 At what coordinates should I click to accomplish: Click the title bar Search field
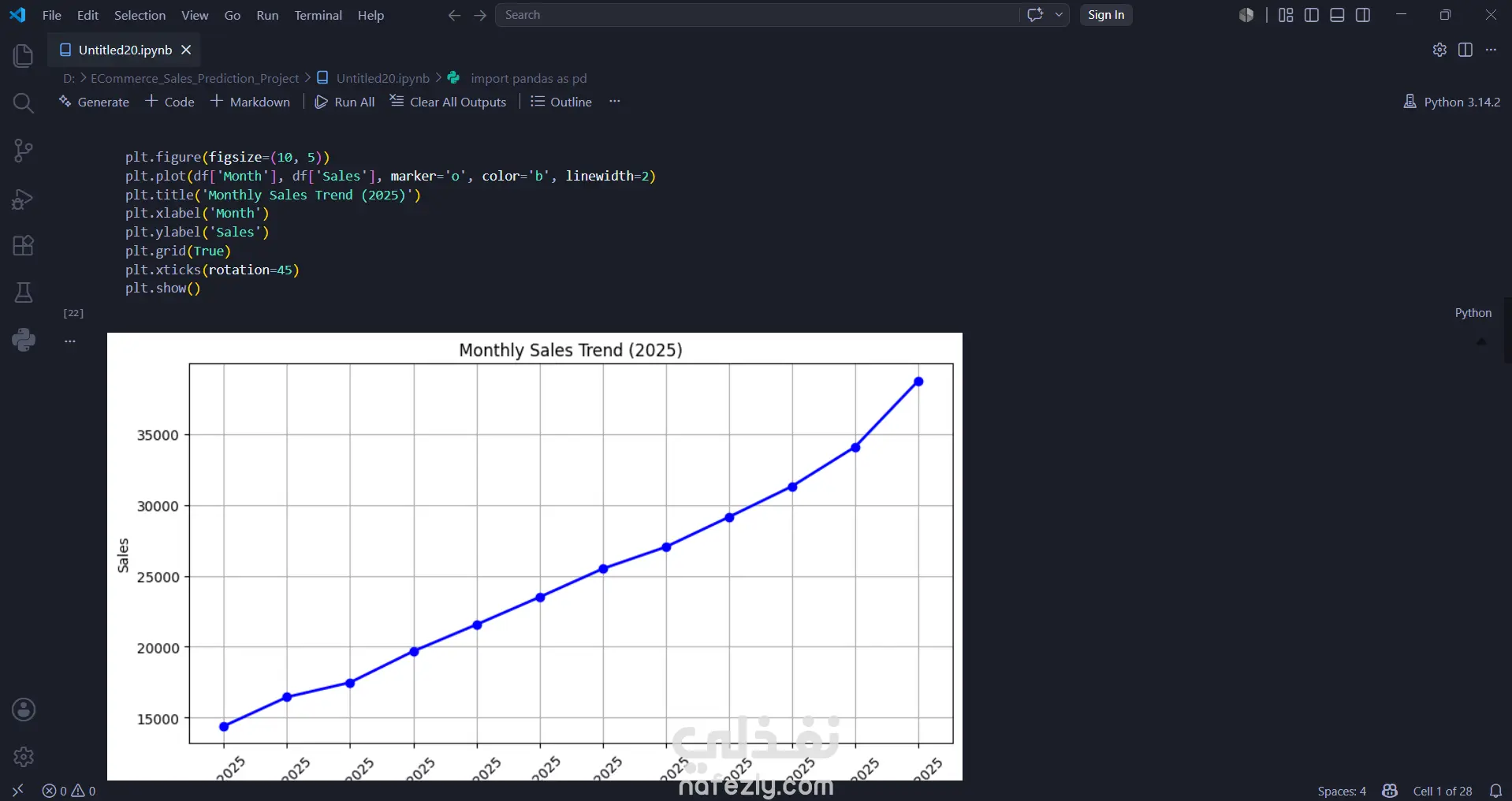pos(757,15)
